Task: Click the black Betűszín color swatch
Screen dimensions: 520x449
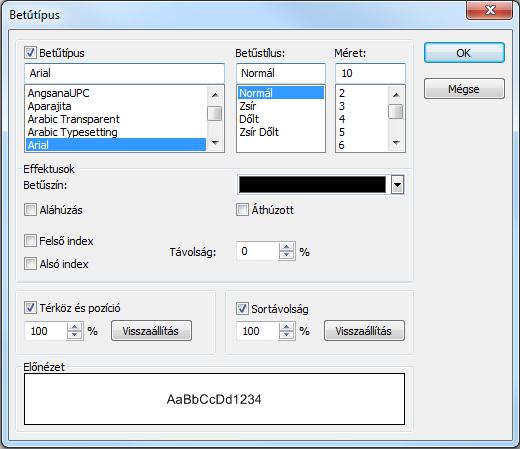Action: (312, 185)
